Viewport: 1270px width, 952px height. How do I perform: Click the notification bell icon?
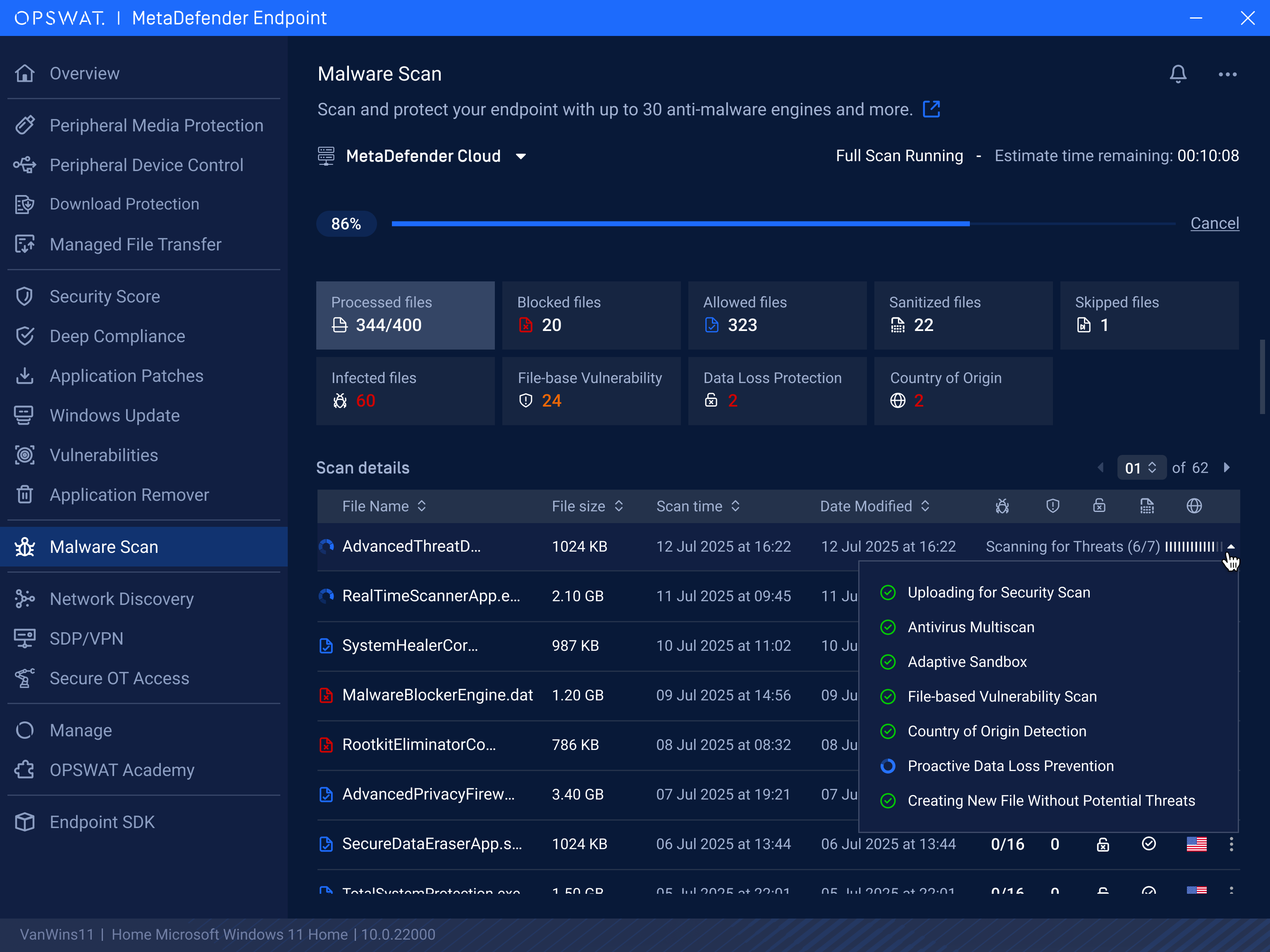coord(1177,74)
